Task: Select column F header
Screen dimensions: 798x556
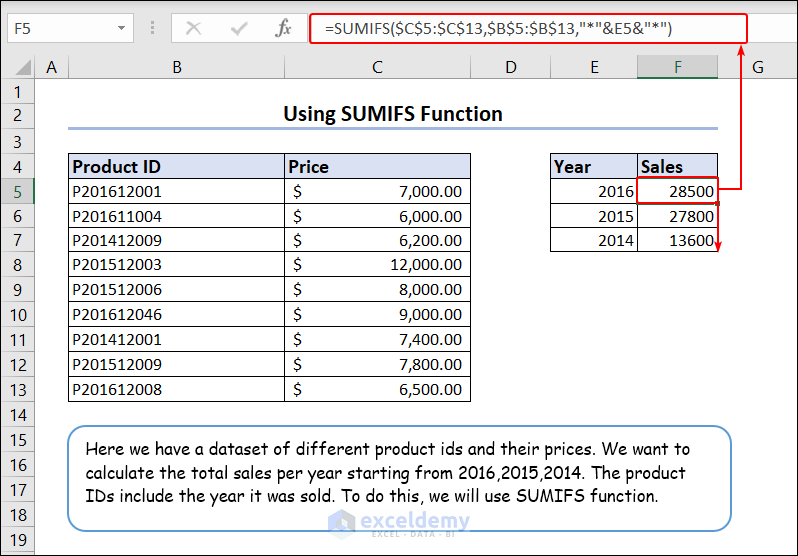Action: point(677,67)
